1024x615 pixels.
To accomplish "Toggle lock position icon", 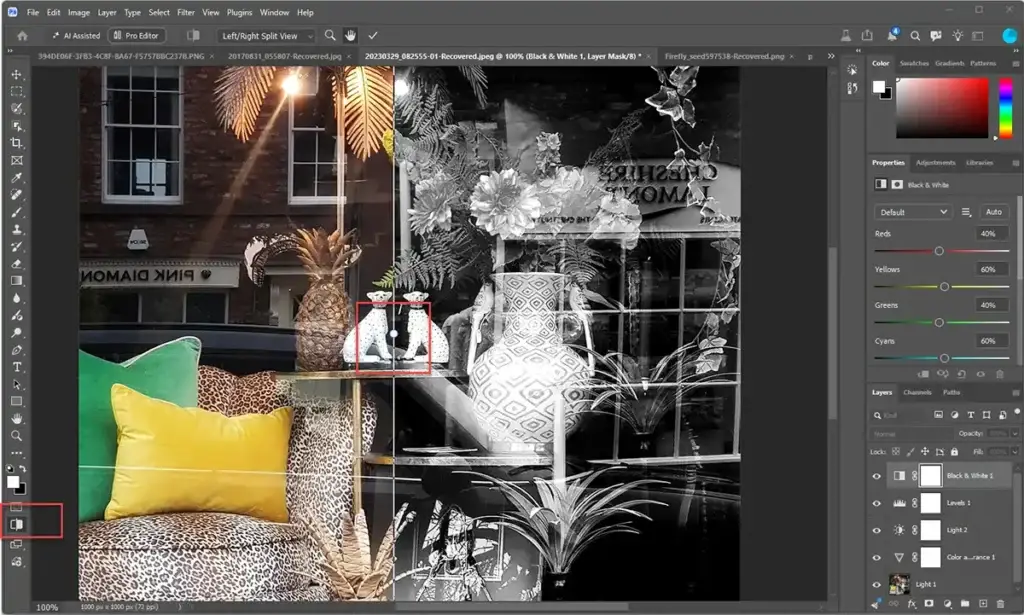I will [x=925, y=452].
